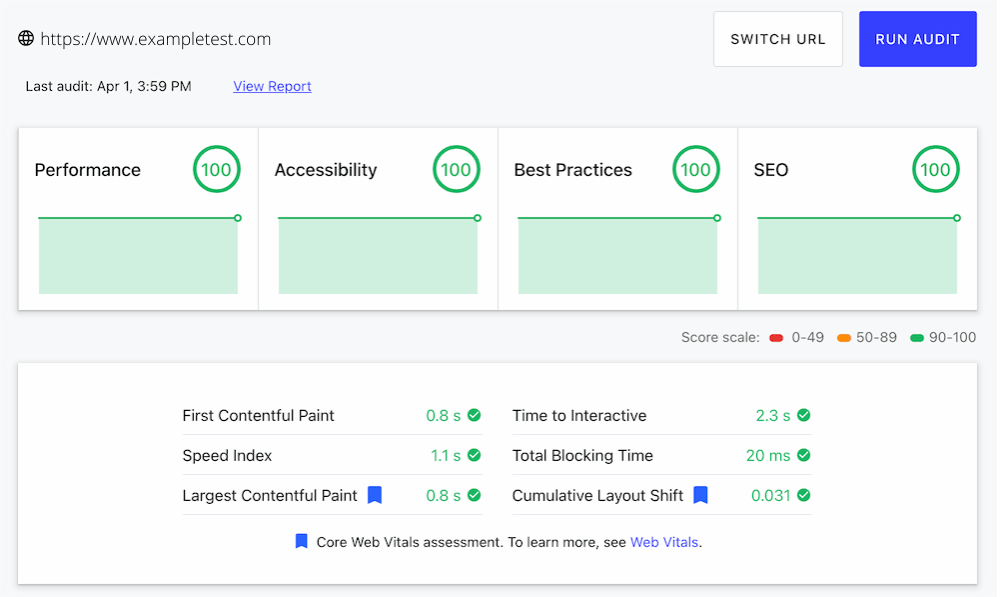Click the 0.8 s Largest Contentful Paint value

click(x=443, y=496)
